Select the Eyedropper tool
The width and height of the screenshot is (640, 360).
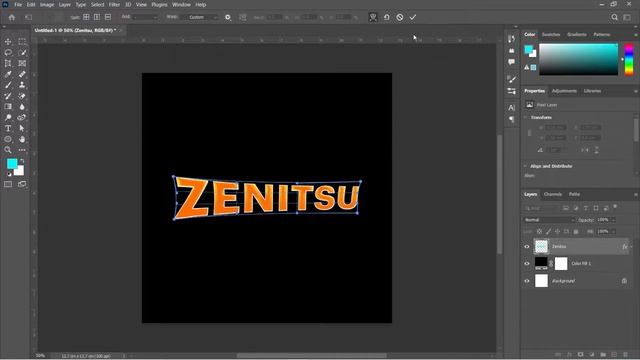tap(8, 74)
